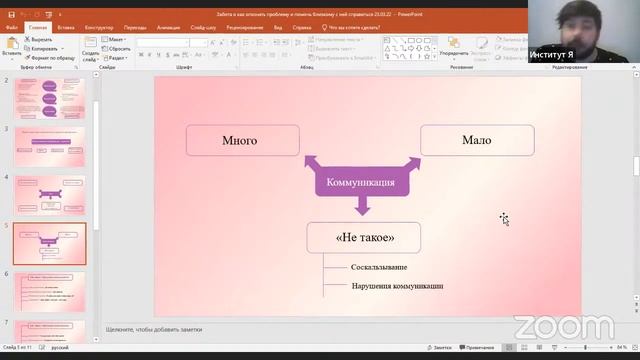Select the star shape in gallery

click(x=427, y=56)
